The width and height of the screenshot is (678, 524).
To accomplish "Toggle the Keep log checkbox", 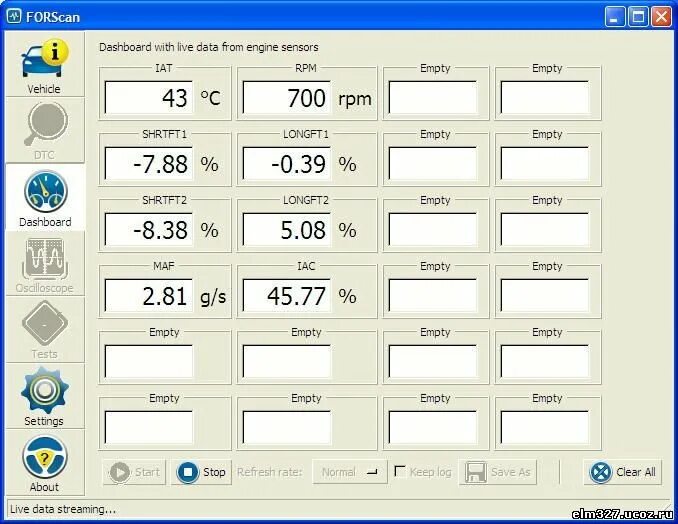I will (x=400, y=471).
